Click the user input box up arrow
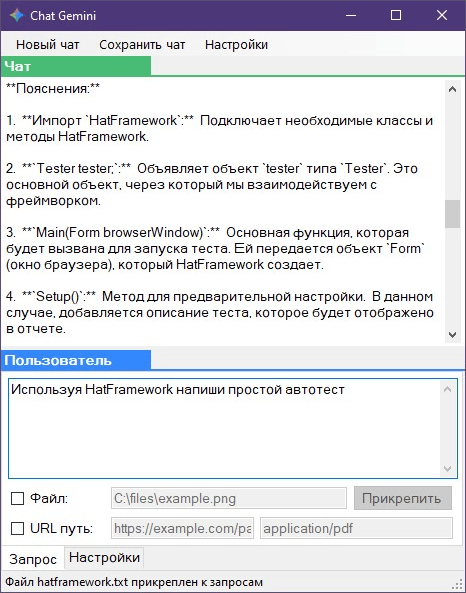This screenshot has height=593, width=466. click(447, 389)
